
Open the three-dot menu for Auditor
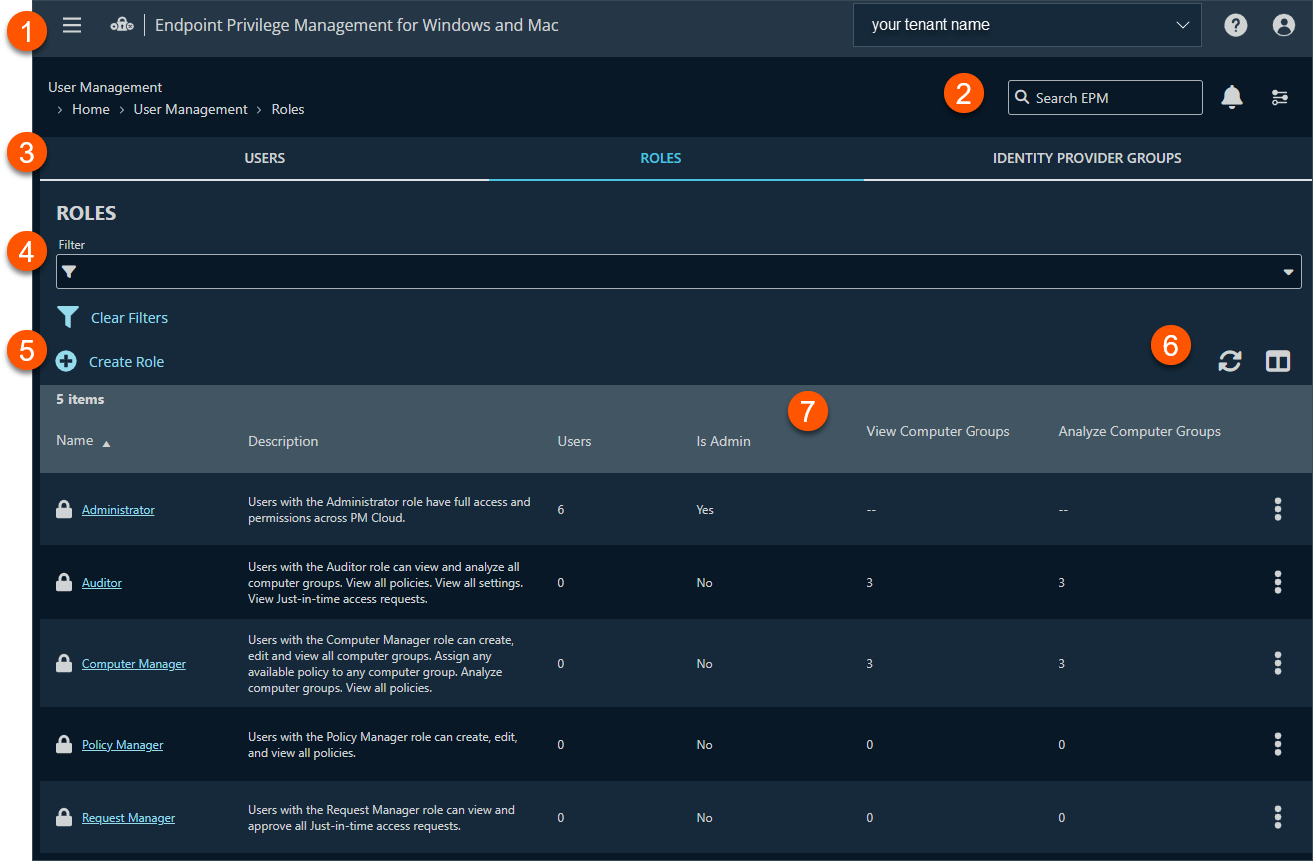(x=1278, y=582)
